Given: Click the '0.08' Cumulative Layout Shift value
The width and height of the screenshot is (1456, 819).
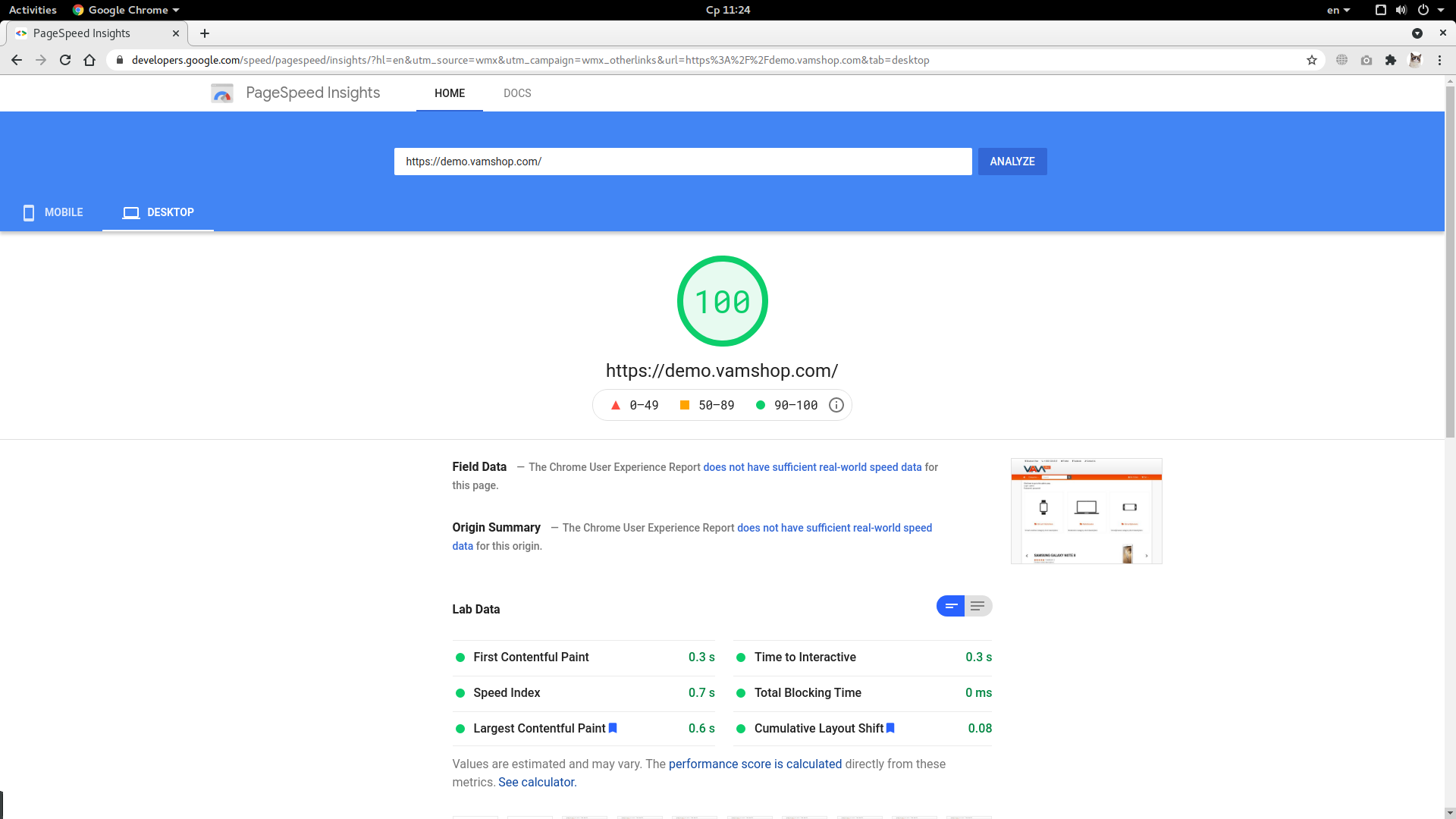Looking at the screenshot, I should 980,728.
